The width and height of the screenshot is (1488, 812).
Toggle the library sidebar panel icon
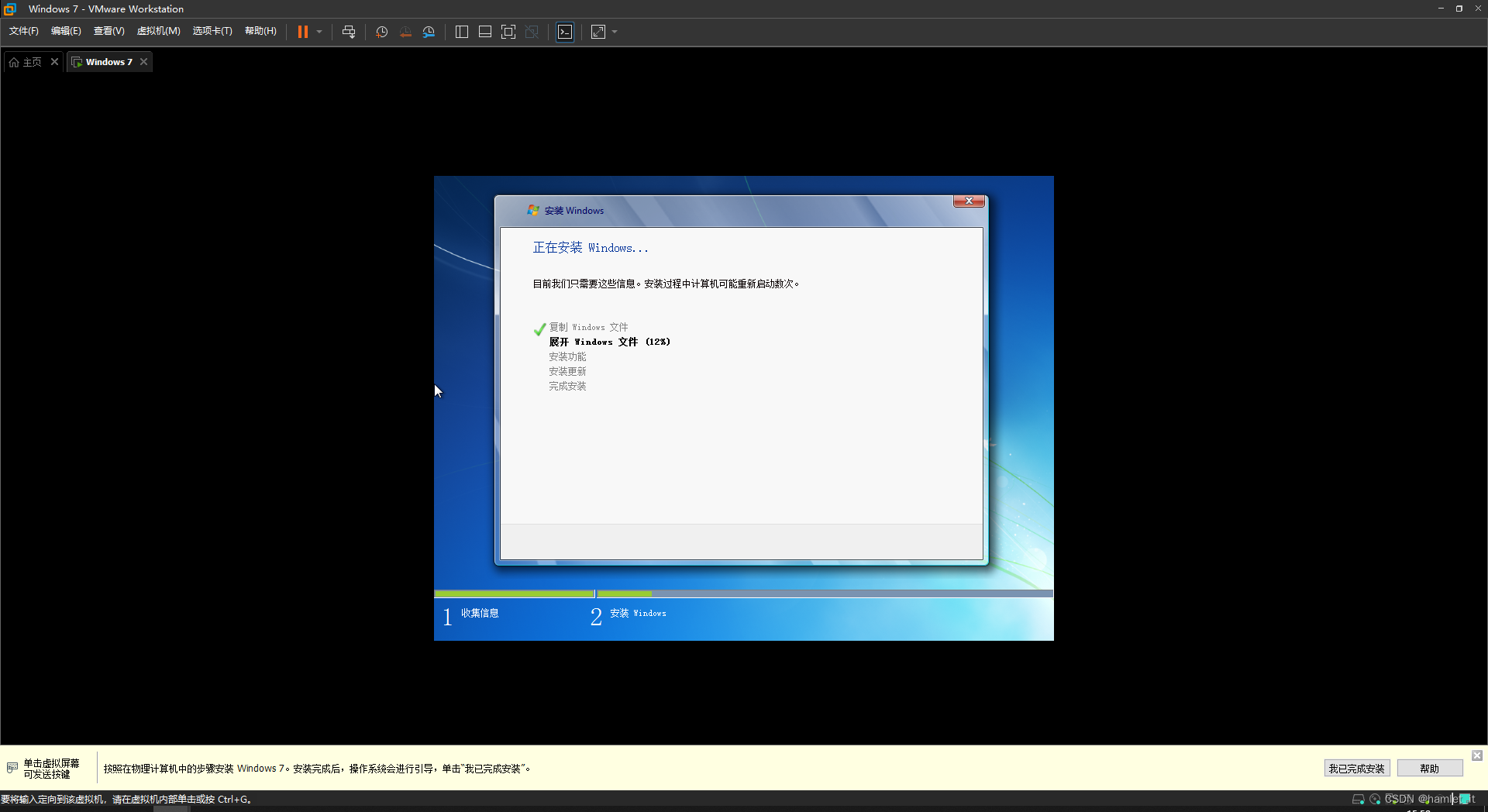[x=462, y=32]
